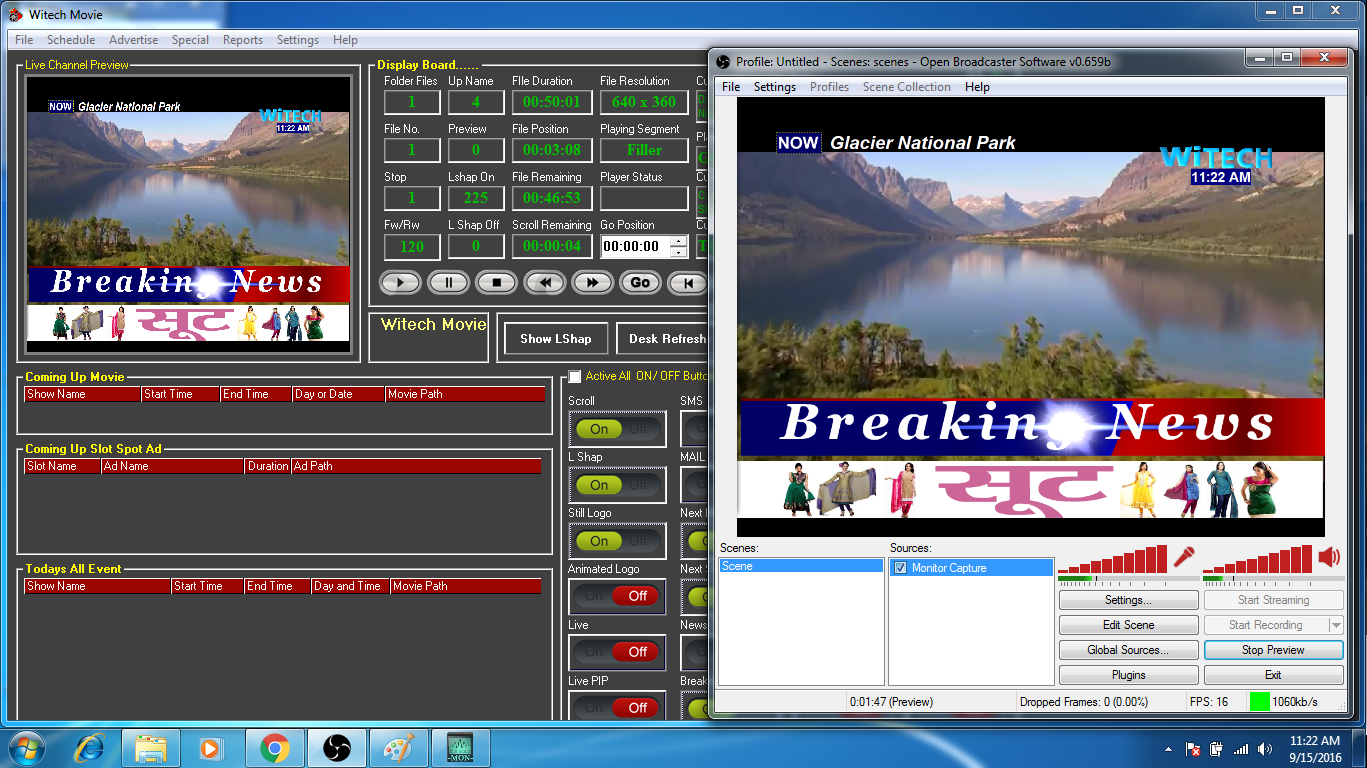Open the Help menu in OBS
1367x768 pixels.
[x=977, y=87]
